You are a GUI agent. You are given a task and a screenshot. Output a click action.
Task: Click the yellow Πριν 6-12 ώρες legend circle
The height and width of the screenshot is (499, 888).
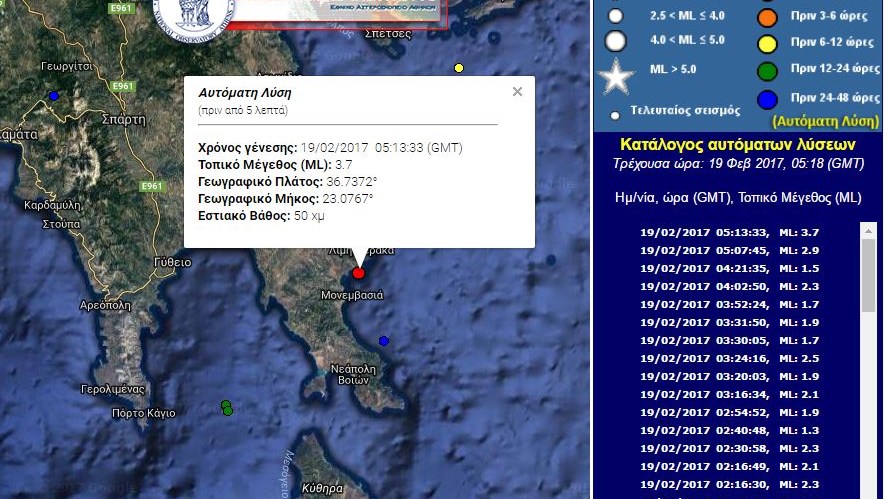coord(768,43)
